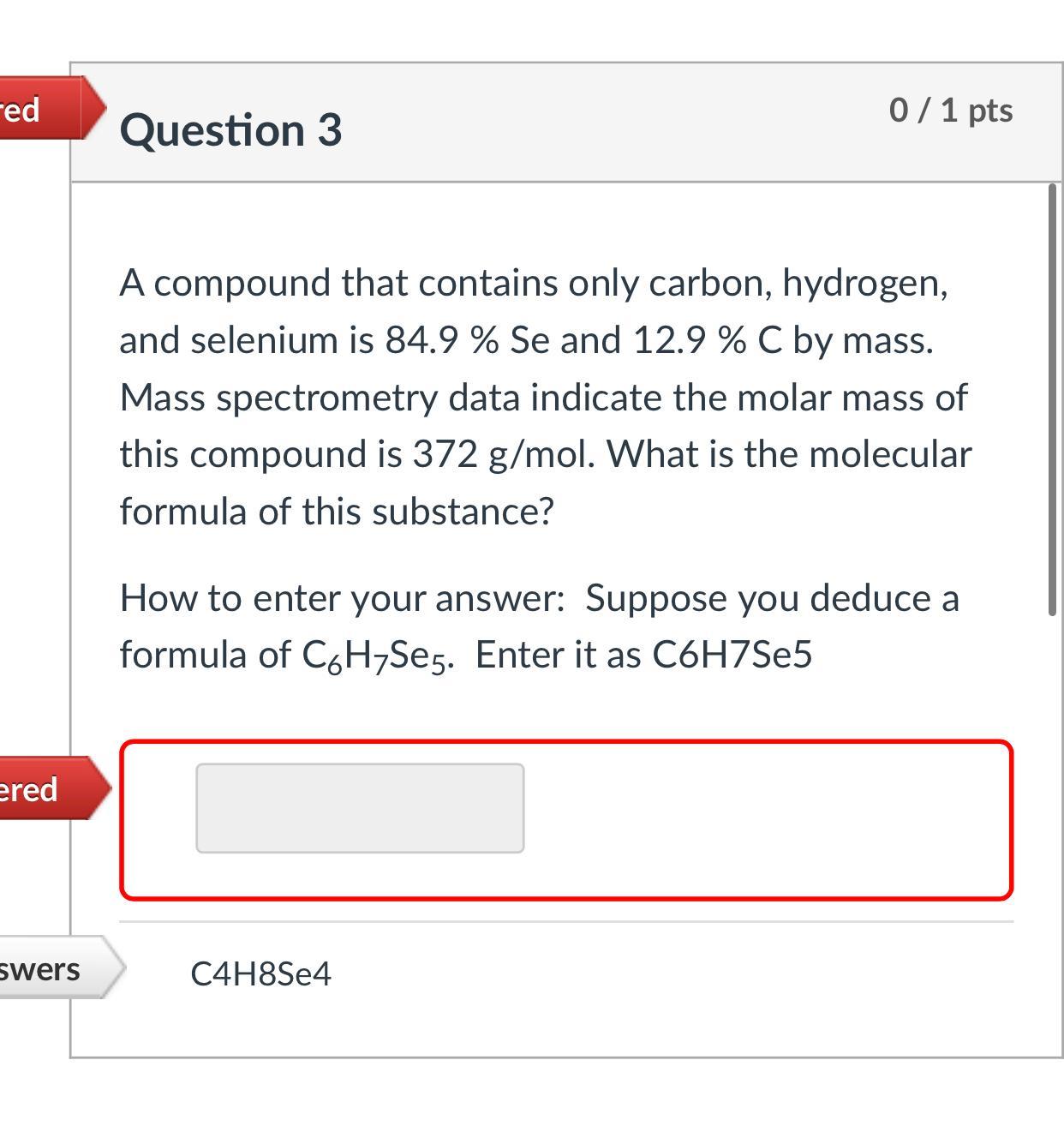
Task: Click "How to enter your answer" text
Action: tap(342, 598)
